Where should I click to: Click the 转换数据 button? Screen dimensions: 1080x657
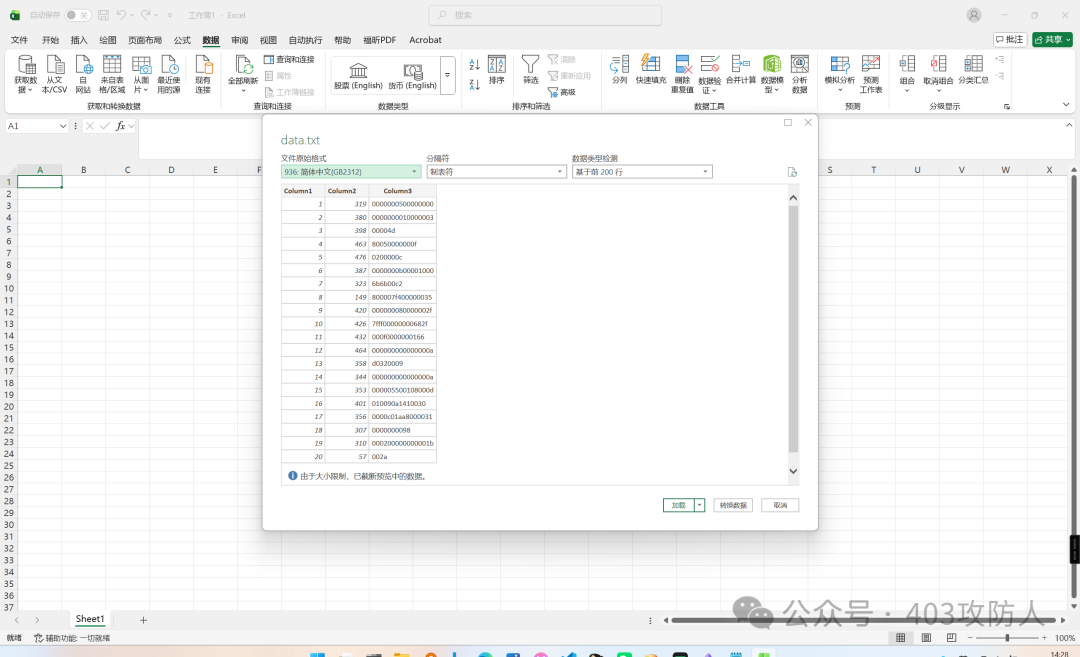tap(733, 505)
